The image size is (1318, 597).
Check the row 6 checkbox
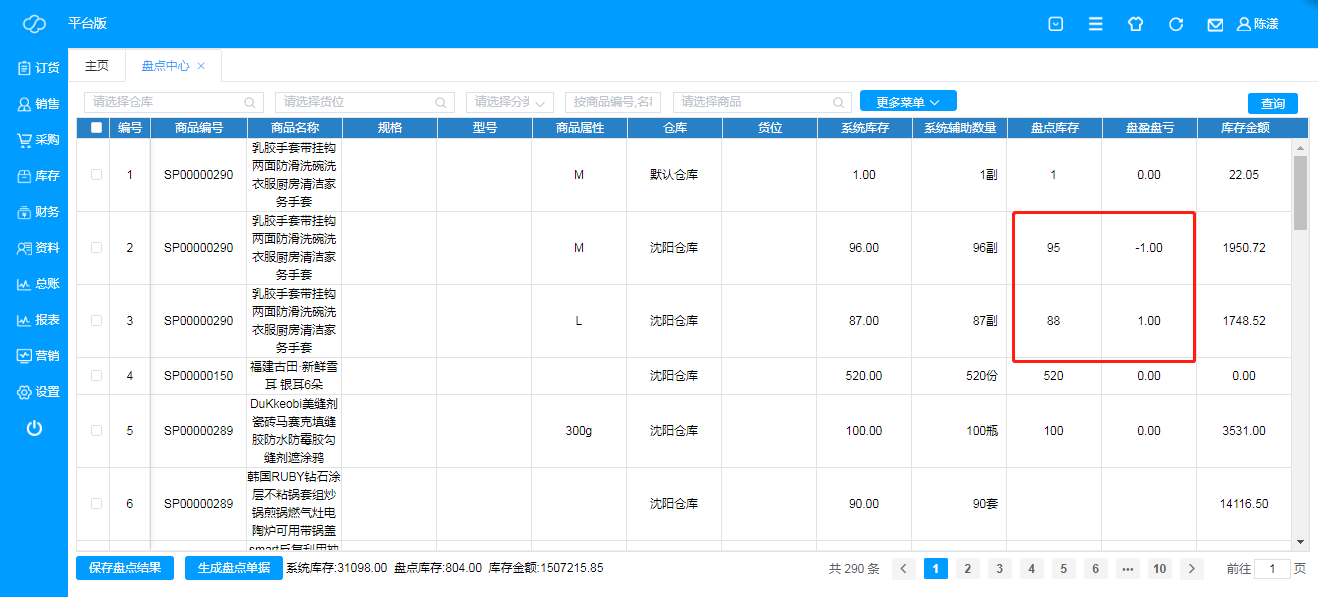(96, 504)
